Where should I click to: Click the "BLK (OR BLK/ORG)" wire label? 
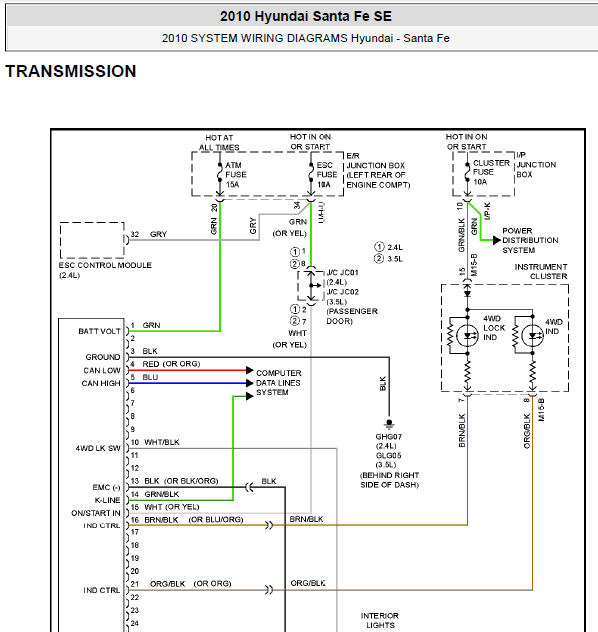(181, 481)
